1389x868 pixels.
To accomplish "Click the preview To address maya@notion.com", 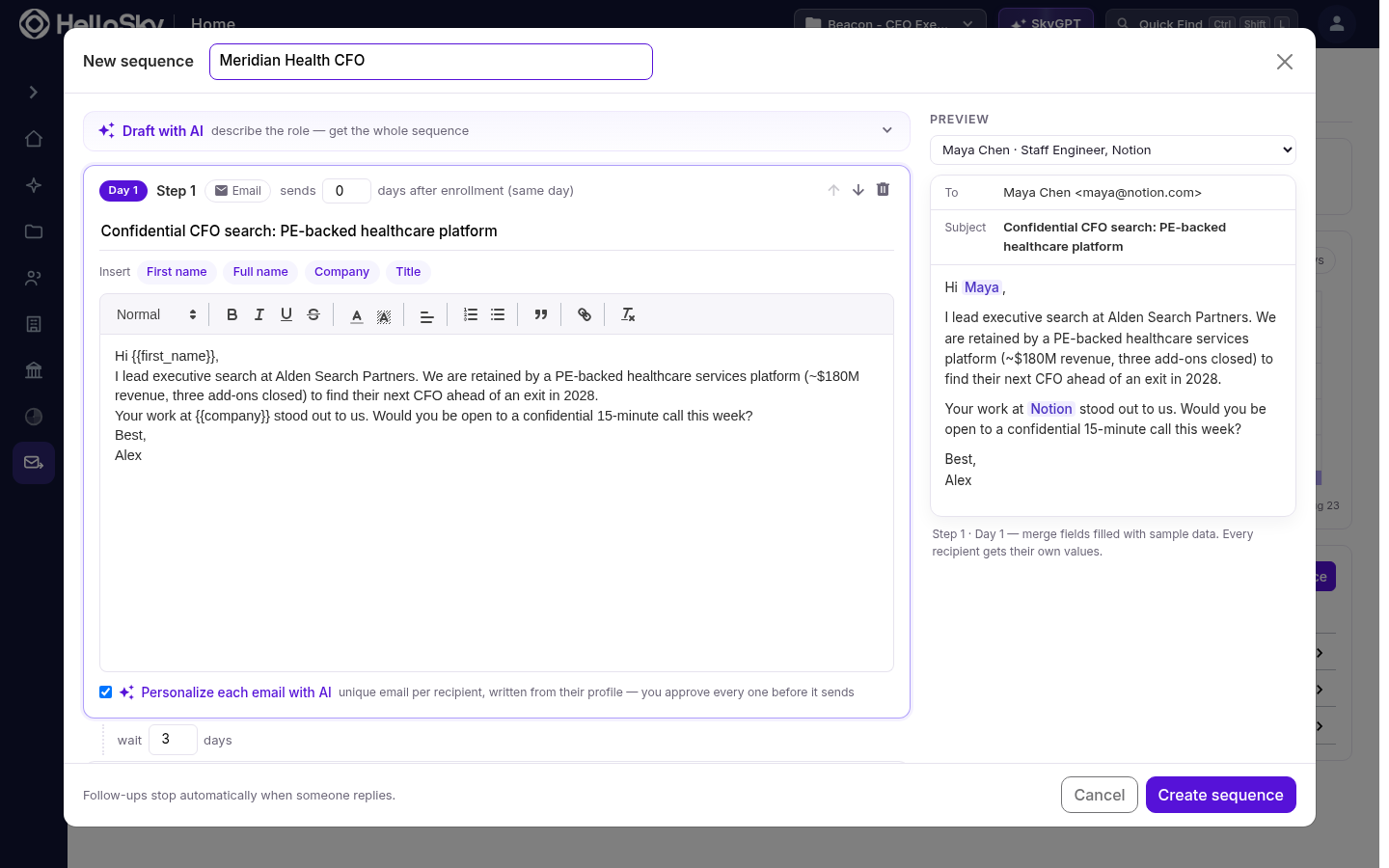I will coord(1103,193).
